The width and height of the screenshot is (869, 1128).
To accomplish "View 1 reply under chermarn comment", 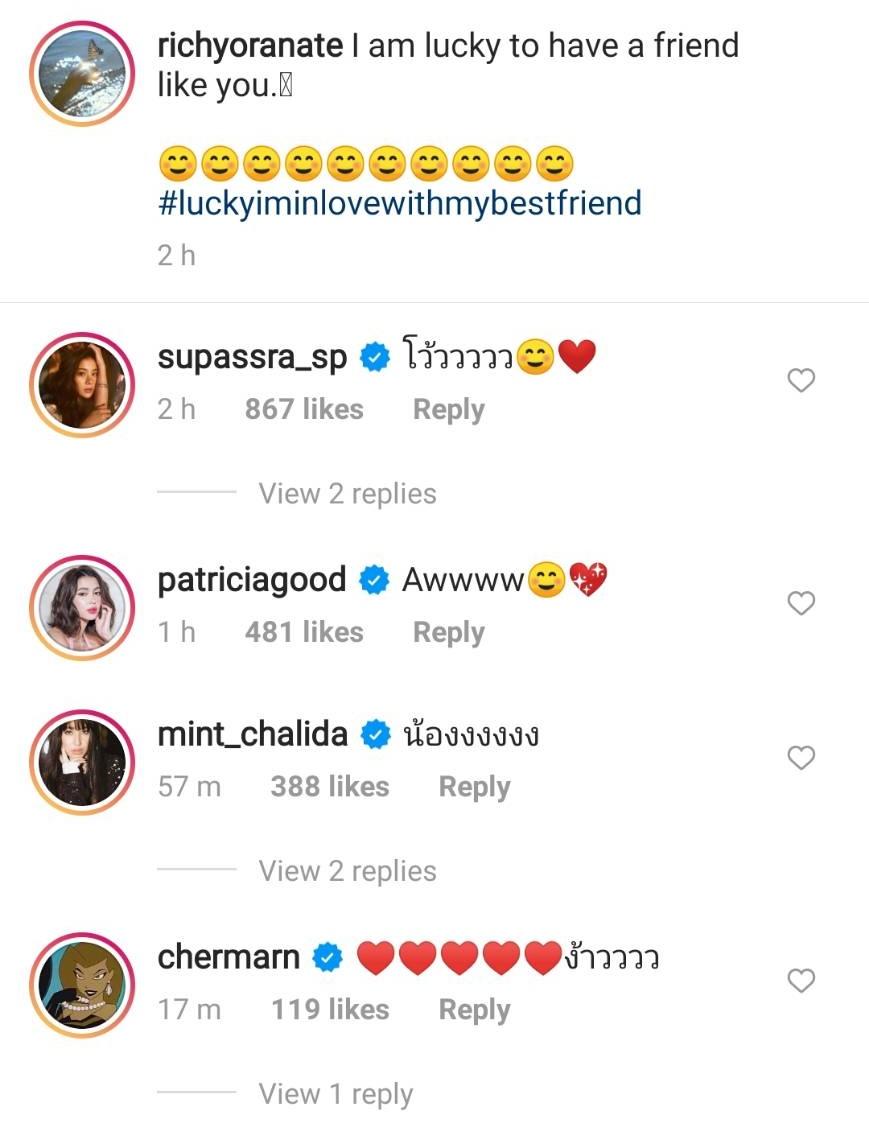I will tap(335, 1094).
